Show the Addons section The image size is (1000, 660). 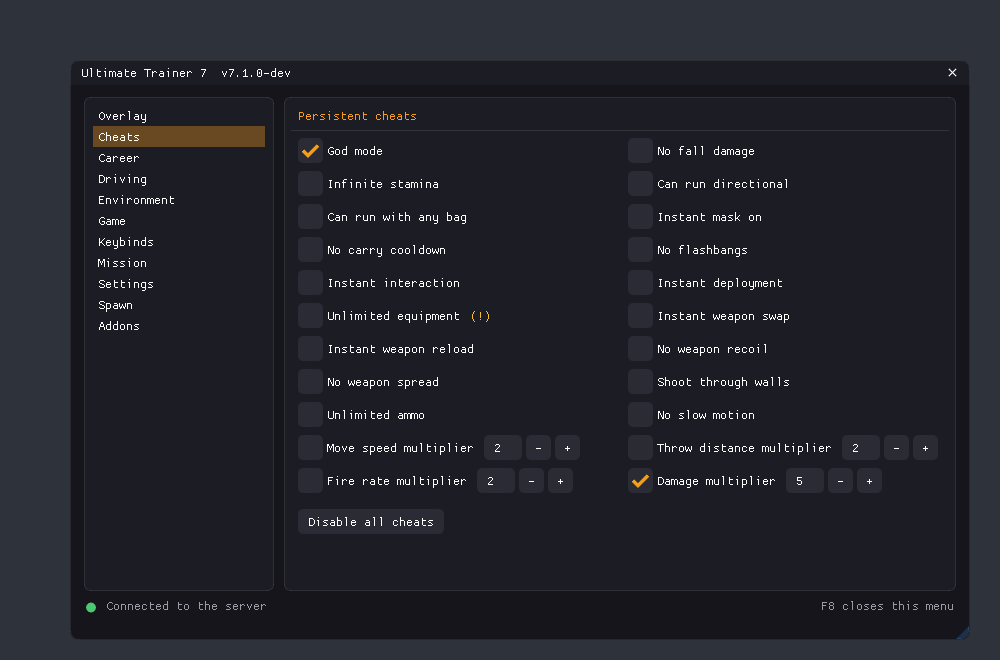tap(179, 326)
